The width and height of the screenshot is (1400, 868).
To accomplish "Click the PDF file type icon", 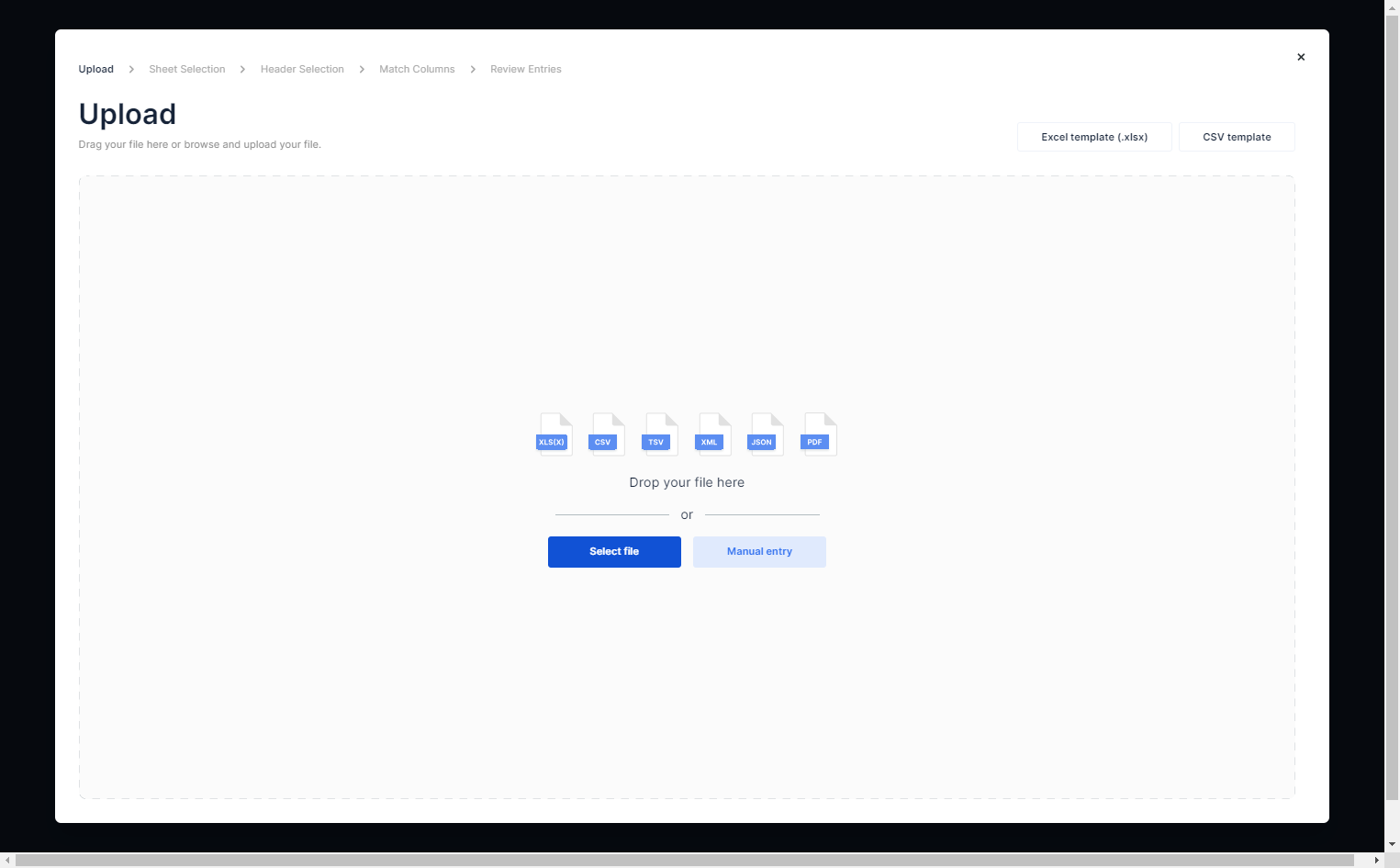I will pyautogui.click(x=819, y=434).
